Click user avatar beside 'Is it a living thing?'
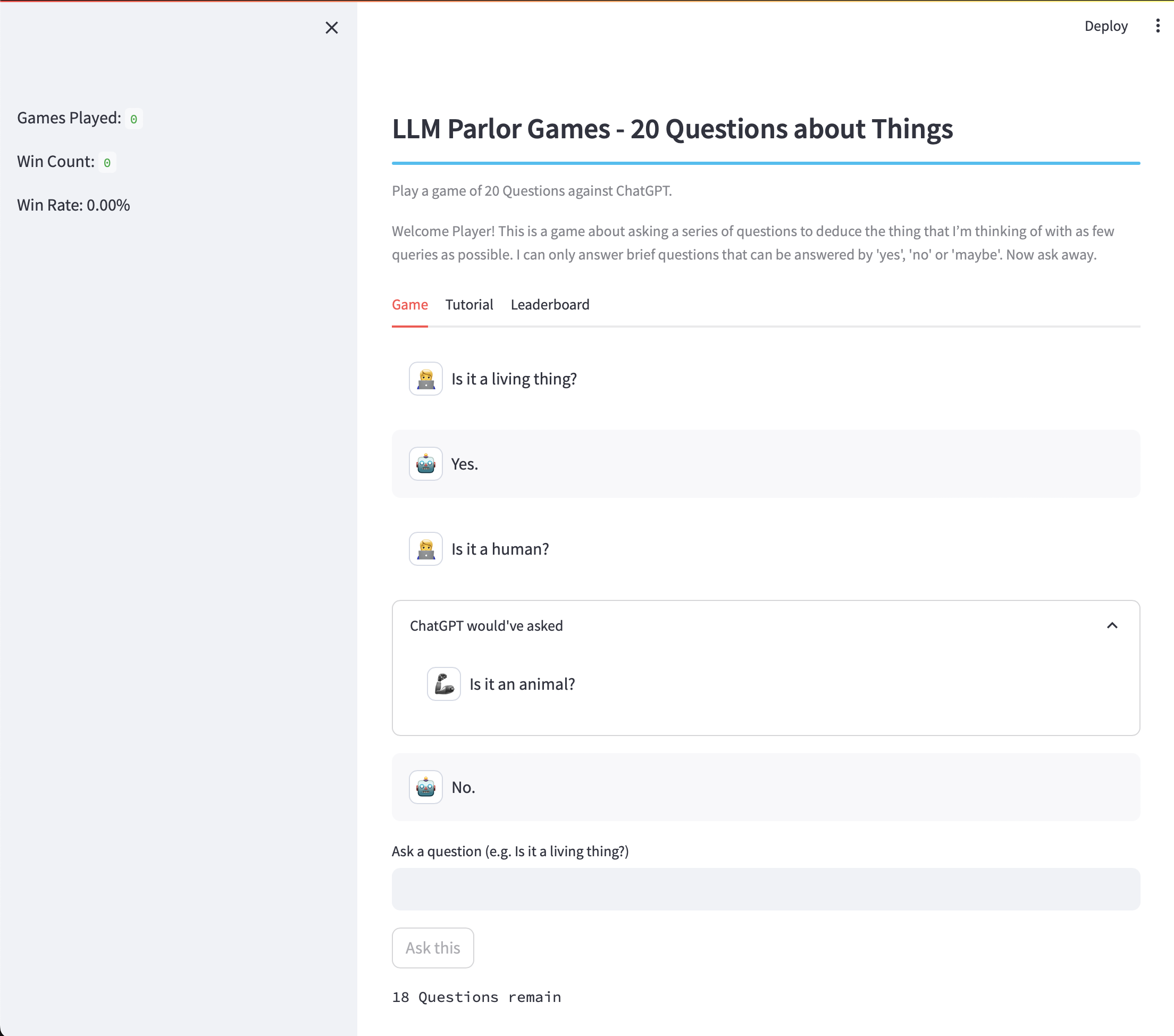 425,379
